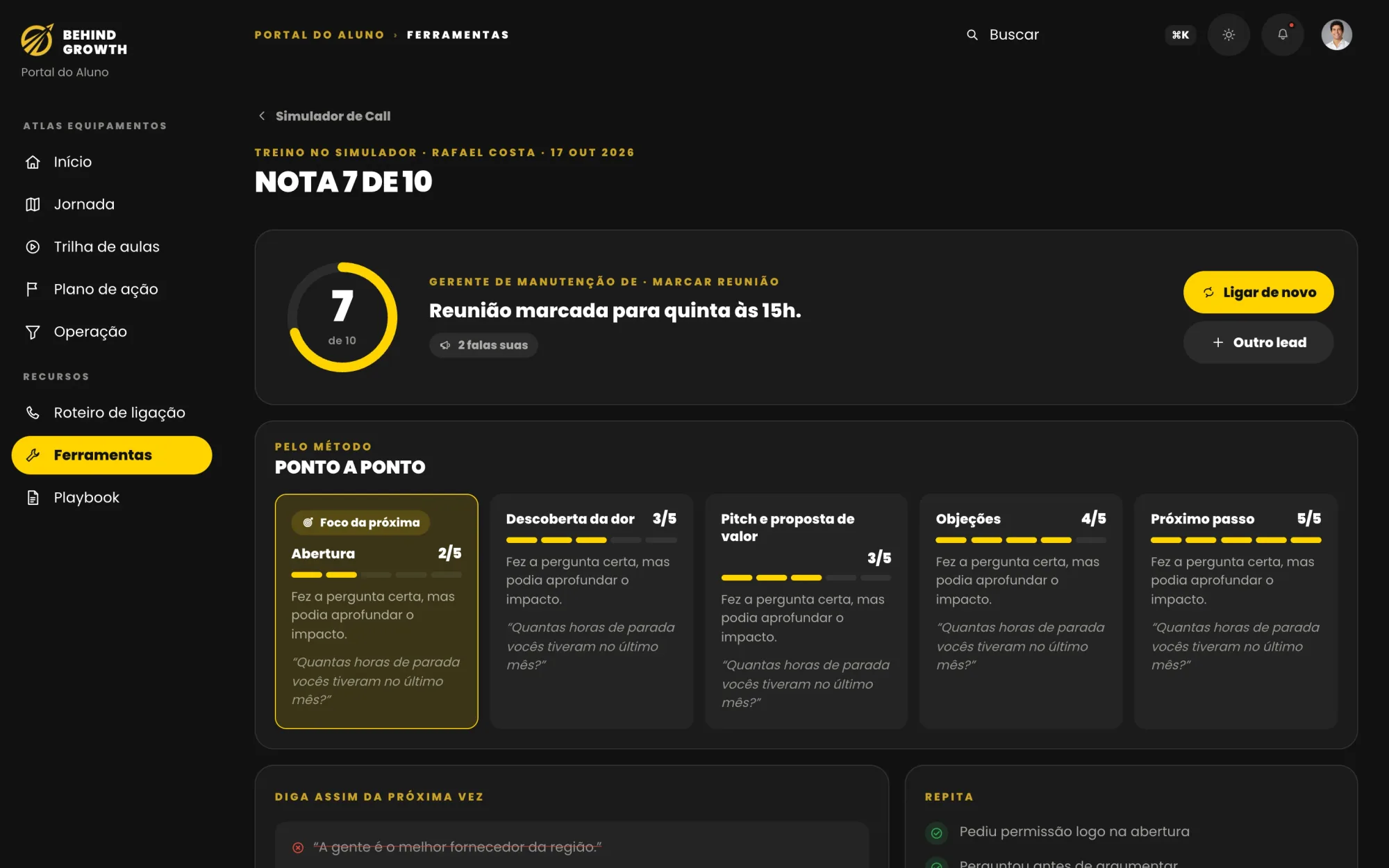Select Trilha de aulas menu item
Screen dimensions: 1389x868
(x=111, y=247)
